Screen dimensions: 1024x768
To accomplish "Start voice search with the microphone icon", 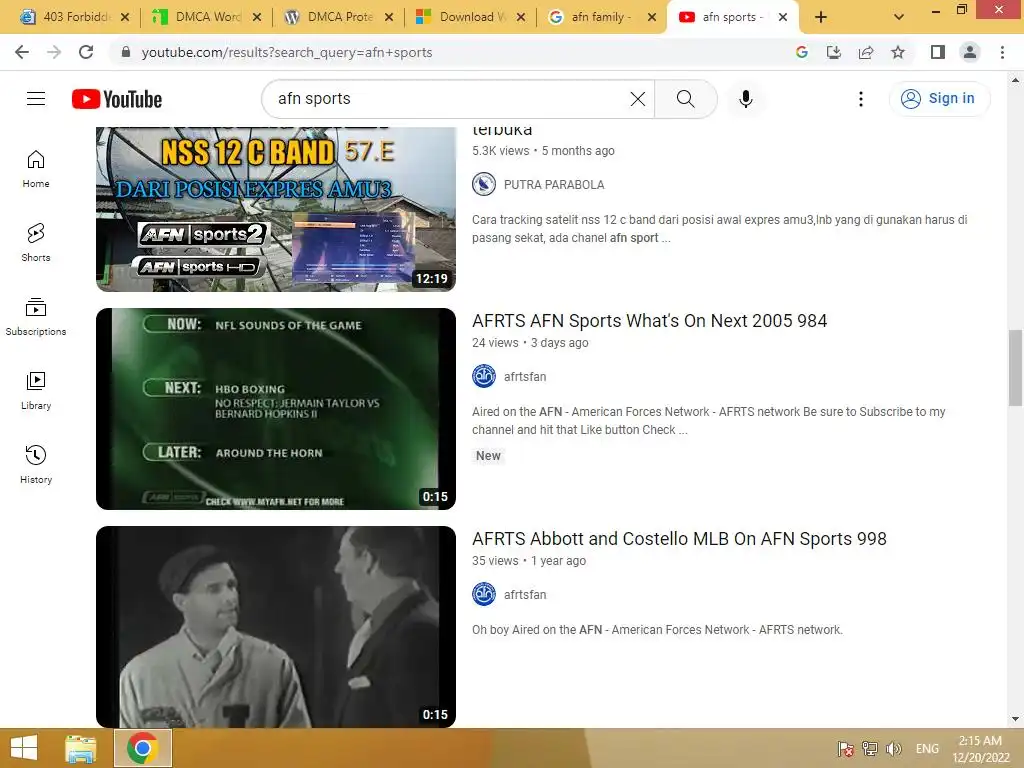I will pyautogui.click(x=746, y=99).
